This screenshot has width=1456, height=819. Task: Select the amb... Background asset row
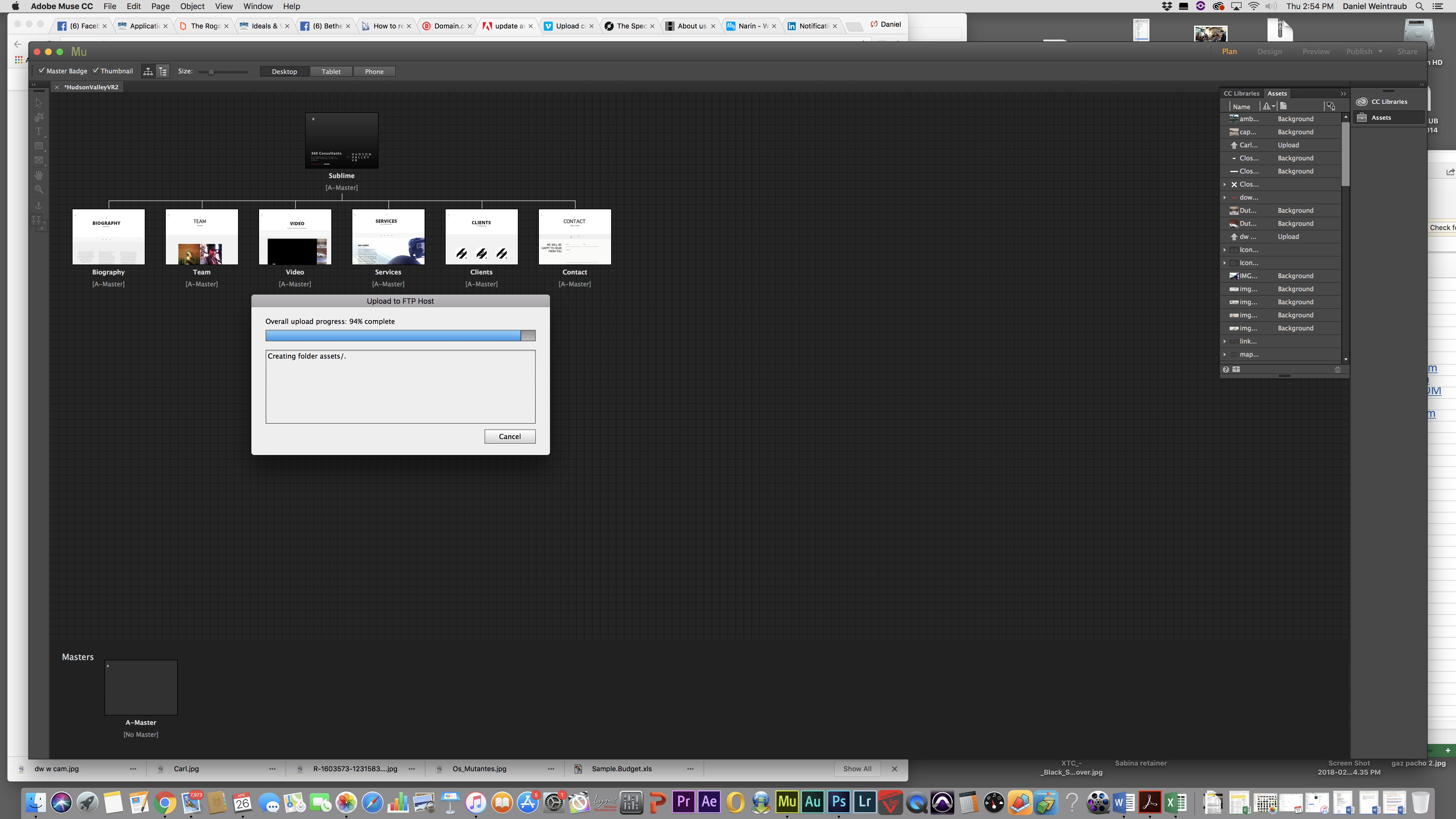tap(1281, 119)
